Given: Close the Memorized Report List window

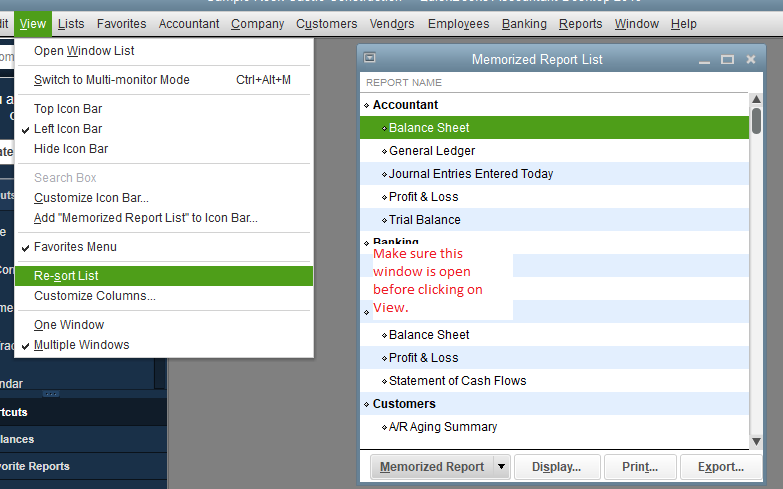Looking at the screenshot, I should [751, 59].
